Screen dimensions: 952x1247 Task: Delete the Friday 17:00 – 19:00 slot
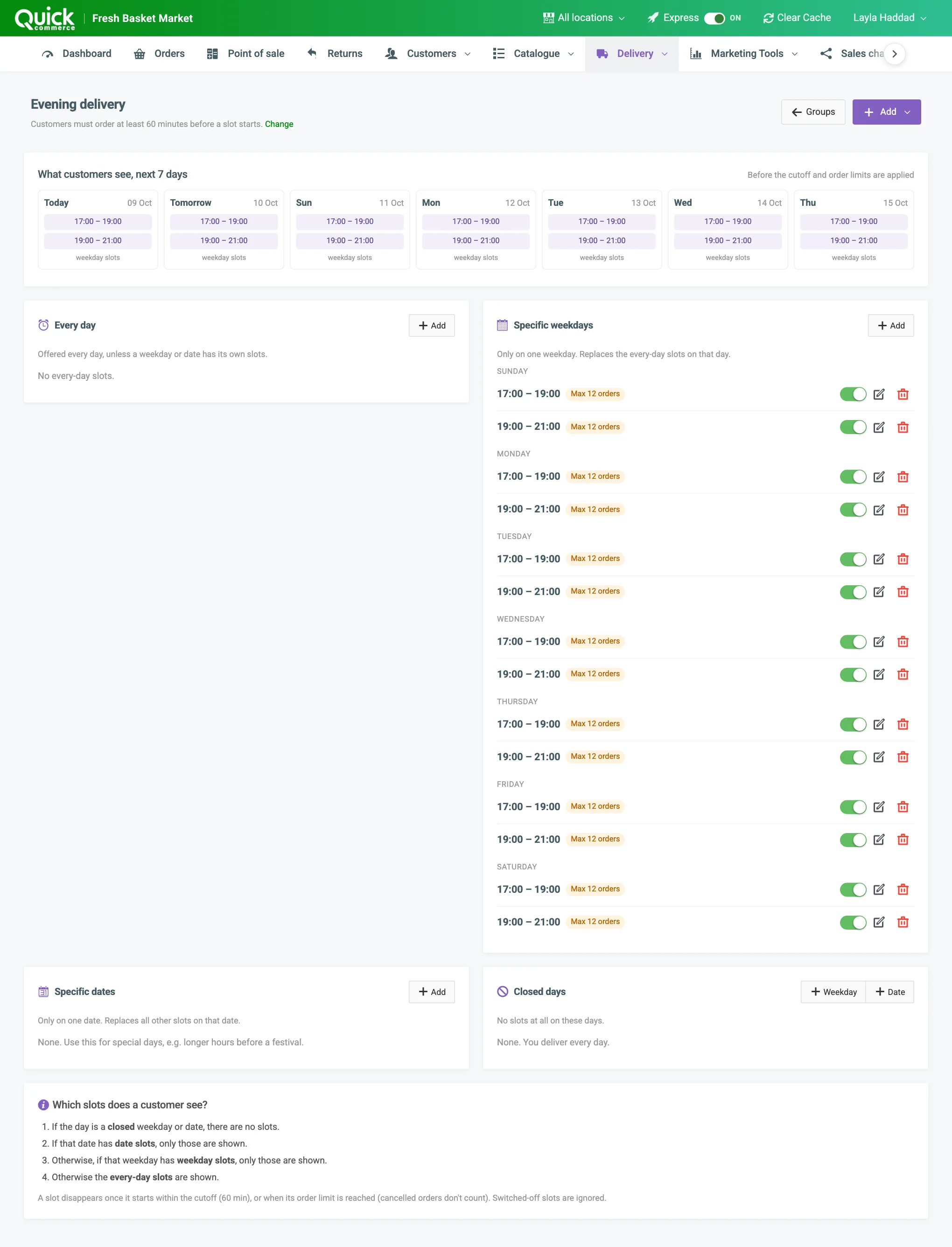coord(903,807)
